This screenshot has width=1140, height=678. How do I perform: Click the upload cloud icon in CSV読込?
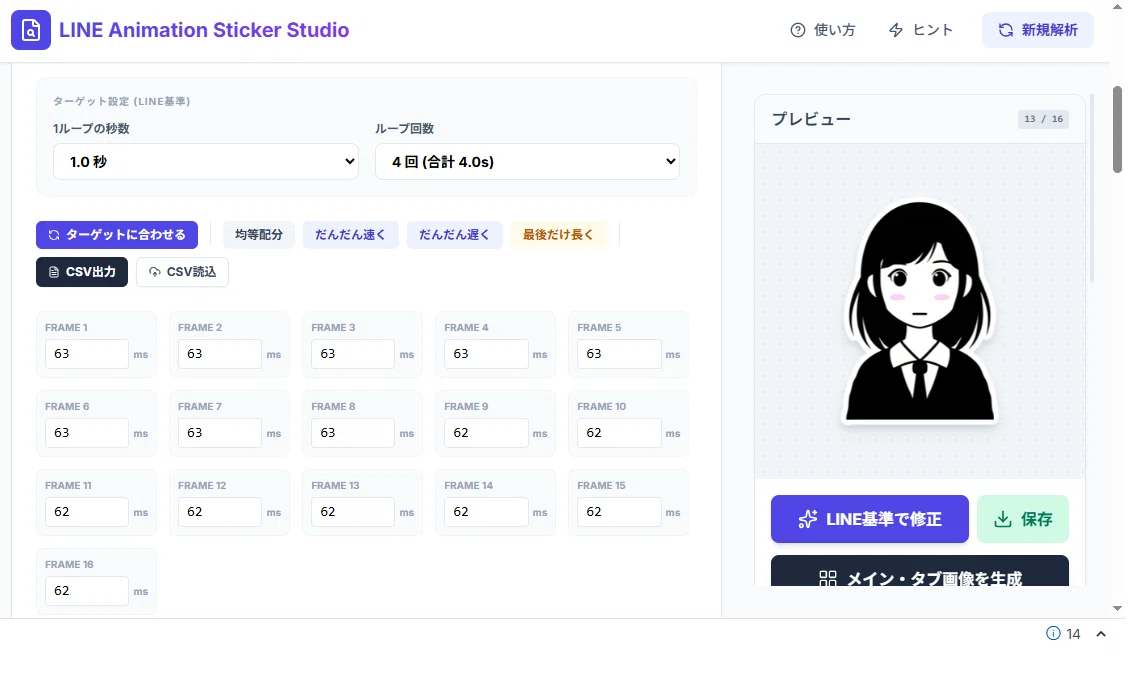tap(154, 272)
